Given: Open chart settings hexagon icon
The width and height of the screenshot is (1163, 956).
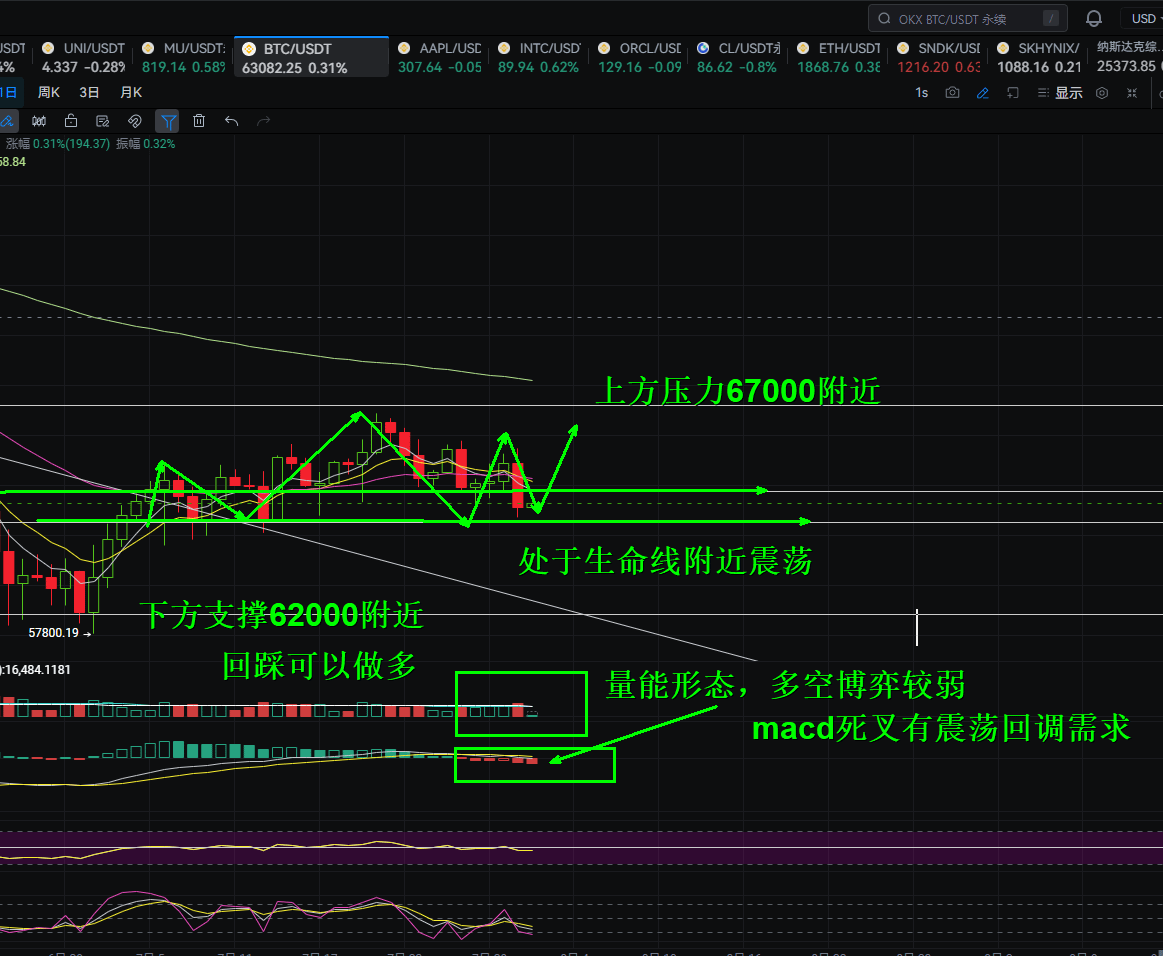Looking at the screenshot, I should [1102, 93].
